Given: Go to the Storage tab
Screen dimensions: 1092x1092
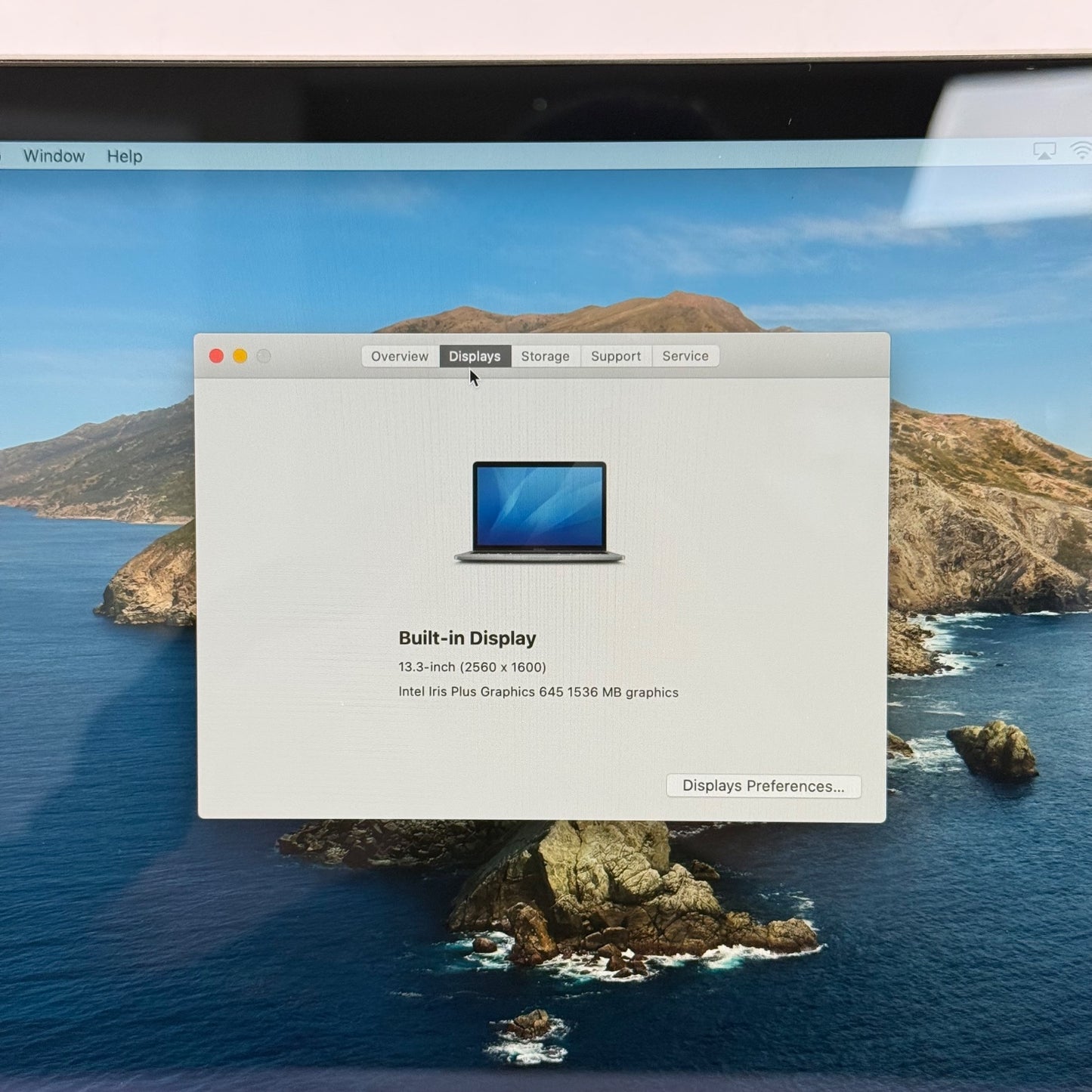Looking at the screenshot, I should tap(545, 356).
